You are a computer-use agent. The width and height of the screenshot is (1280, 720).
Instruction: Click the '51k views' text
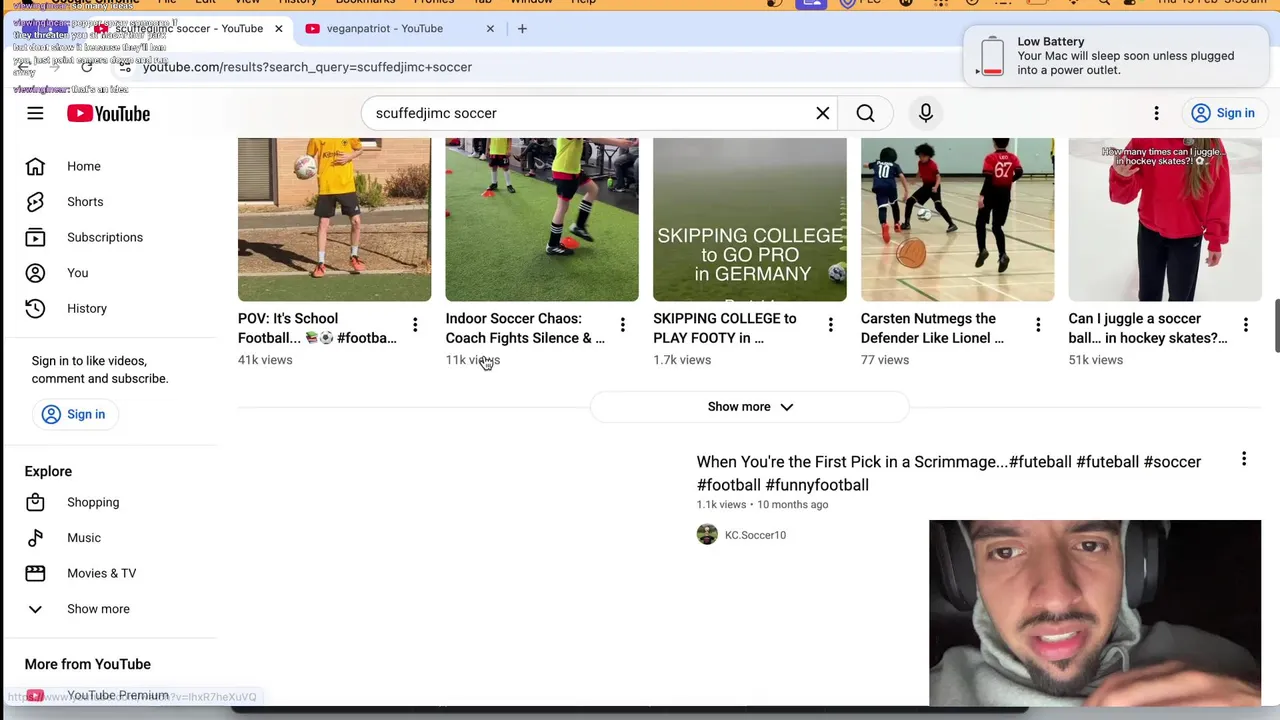tap(1096, 360)
